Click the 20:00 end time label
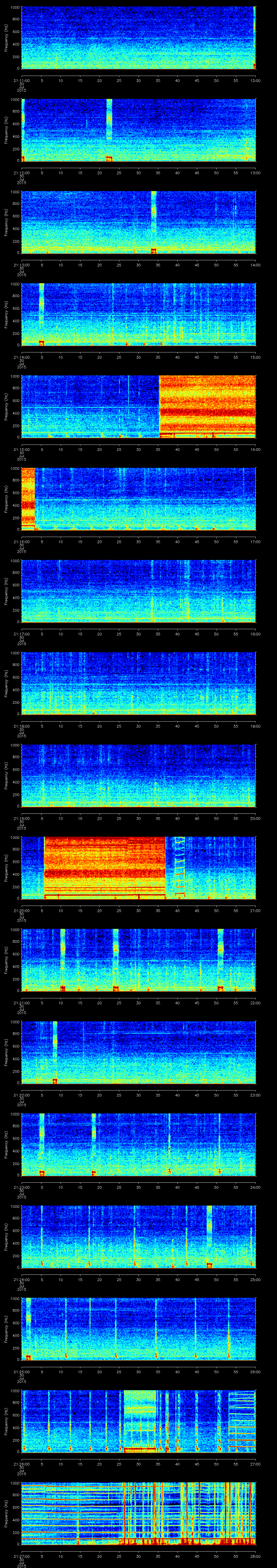 [255, 818]
